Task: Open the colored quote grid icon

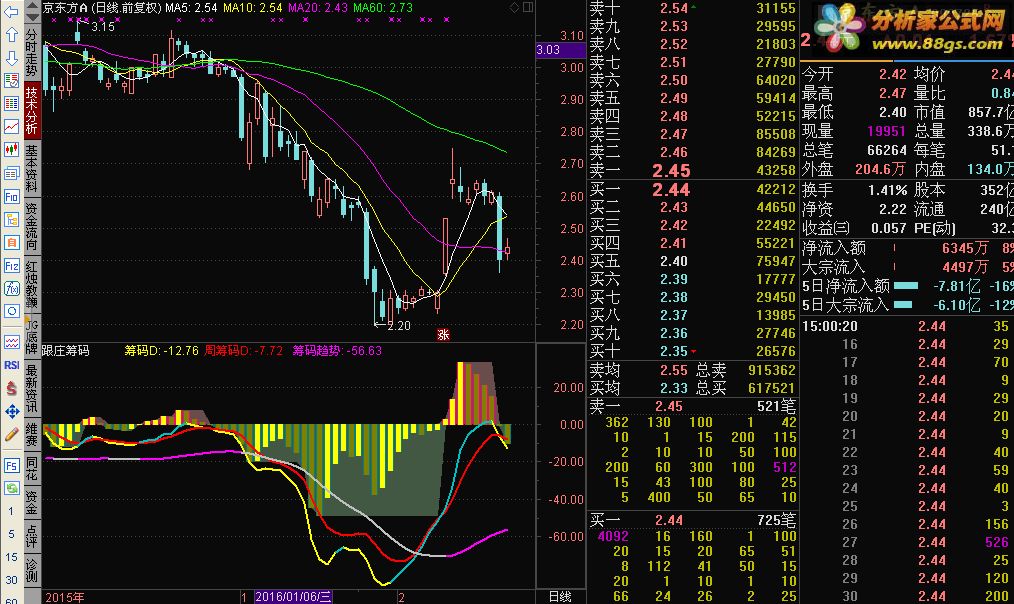Action: point(11,103)
